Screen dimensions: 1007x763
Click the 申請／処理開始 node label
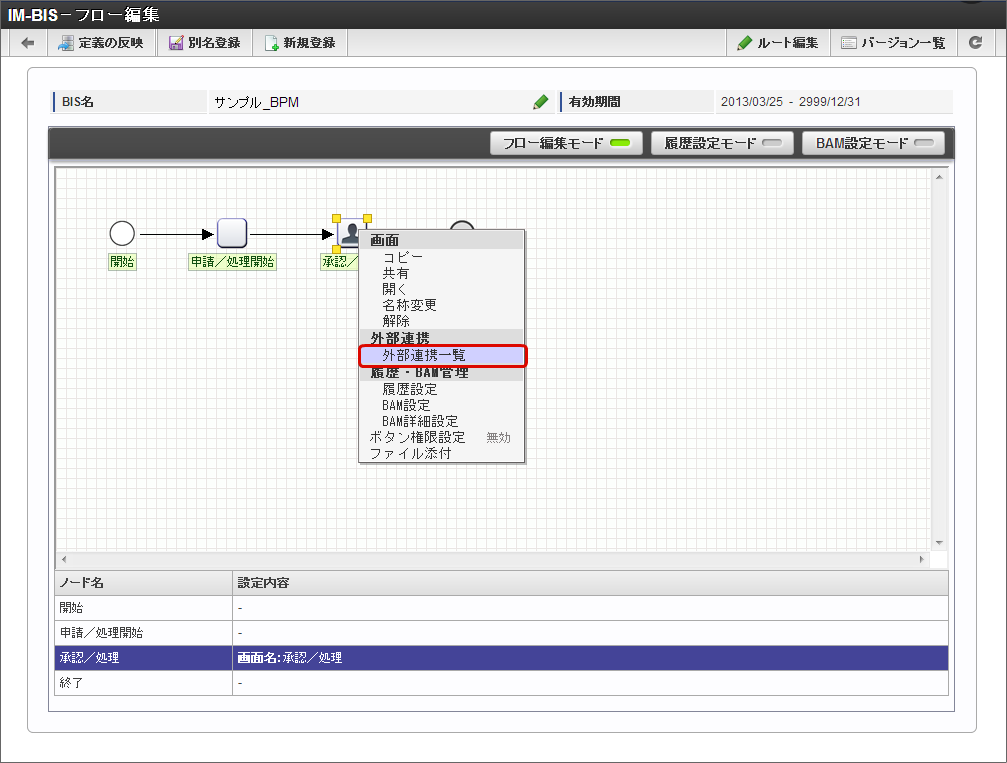pos(232,261)
